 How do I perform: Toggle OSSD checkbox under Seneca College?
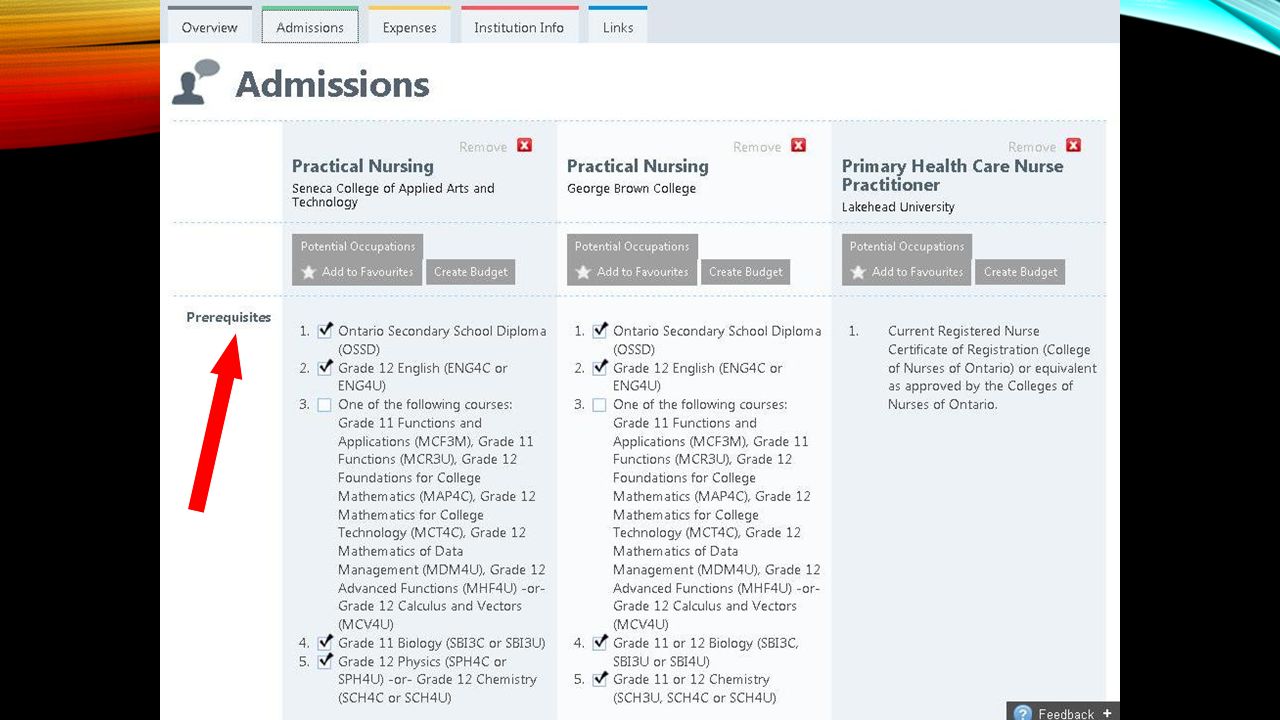pos(324,331)
